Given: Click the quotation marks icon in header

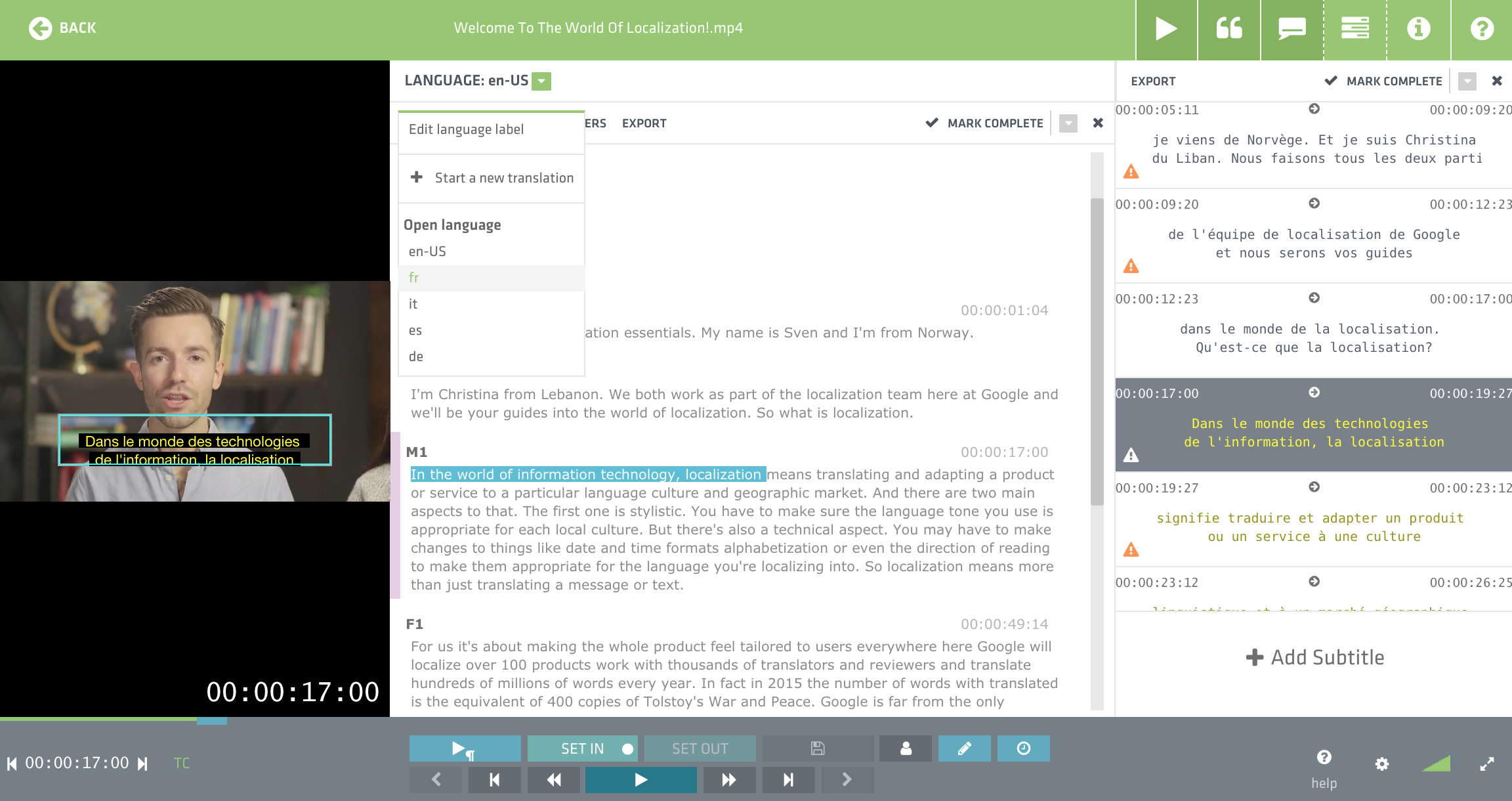Looking at the screenshot, I should (1229, 29).
